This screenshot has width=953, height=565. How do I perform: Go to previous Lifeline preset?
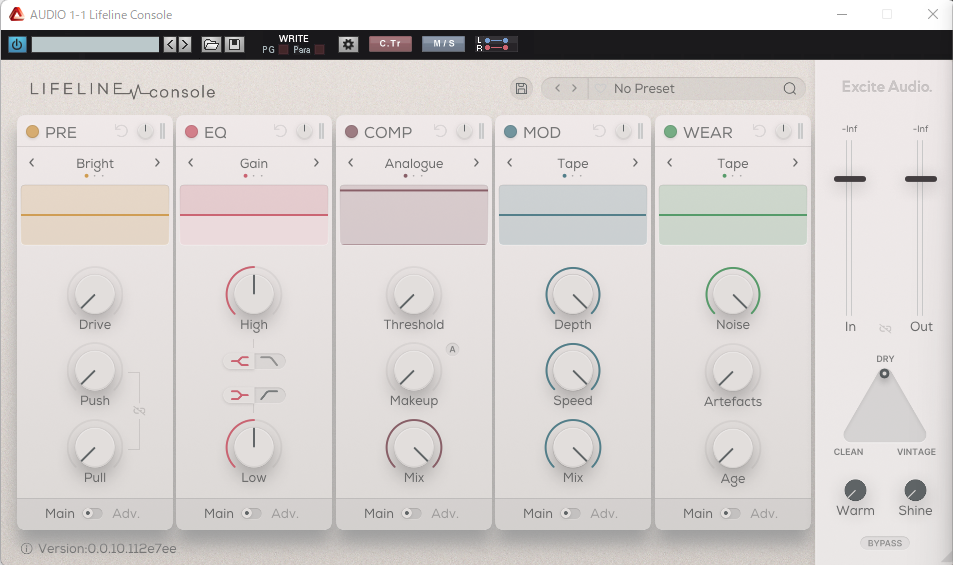pos(557,89)
